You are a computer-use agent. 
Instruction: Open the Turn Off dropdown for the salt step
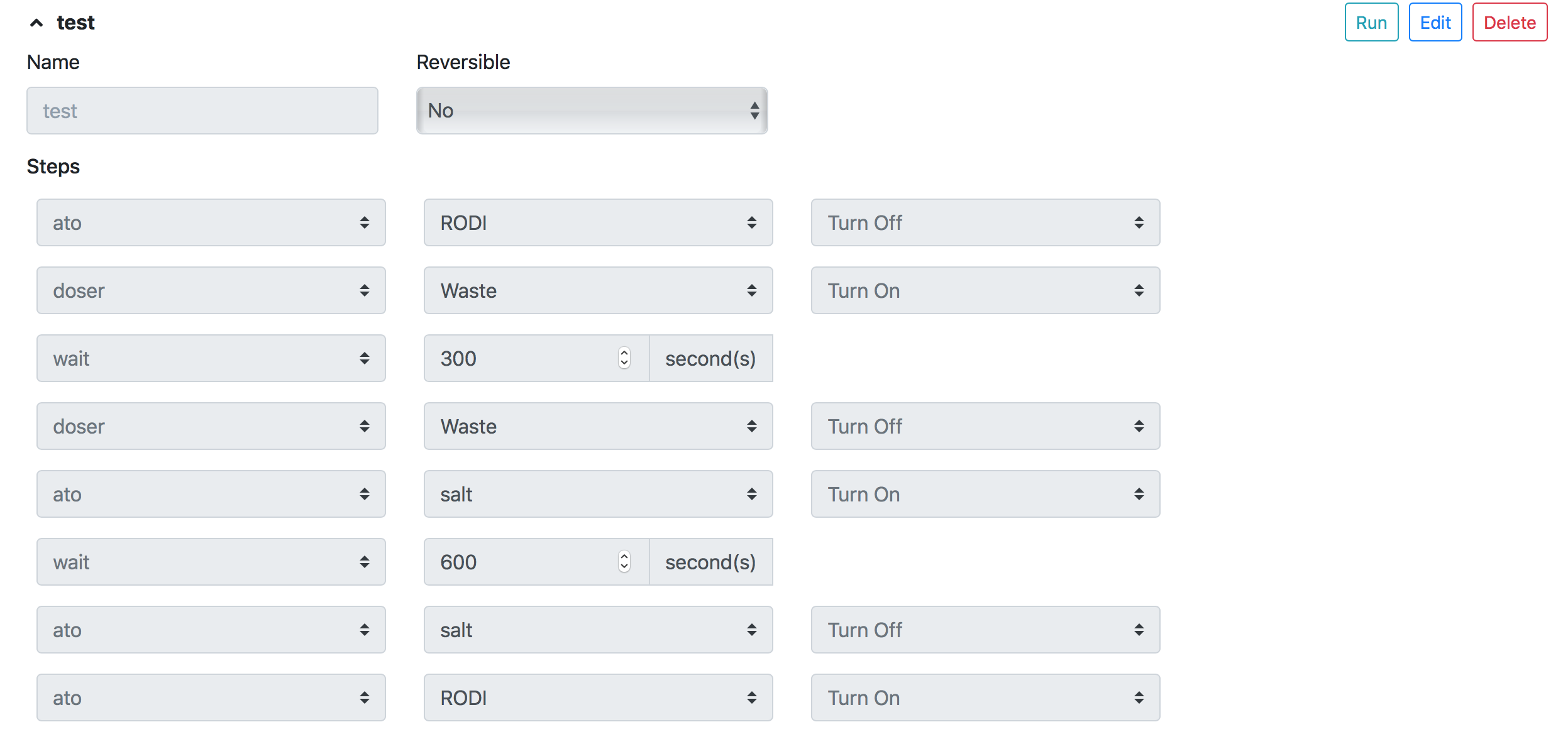pos(985,630)
